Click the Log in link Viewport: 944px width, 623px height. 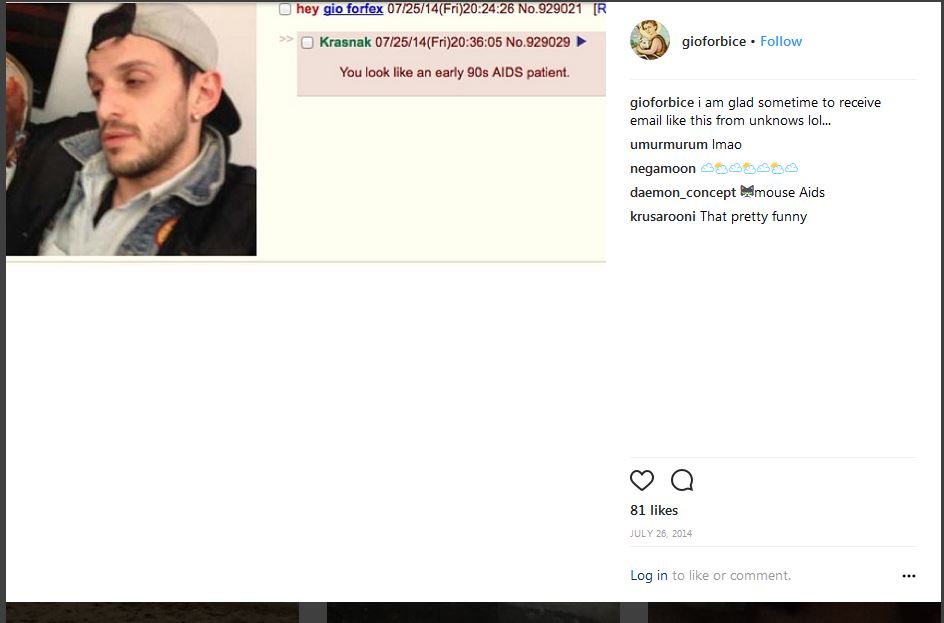point(648,575)
